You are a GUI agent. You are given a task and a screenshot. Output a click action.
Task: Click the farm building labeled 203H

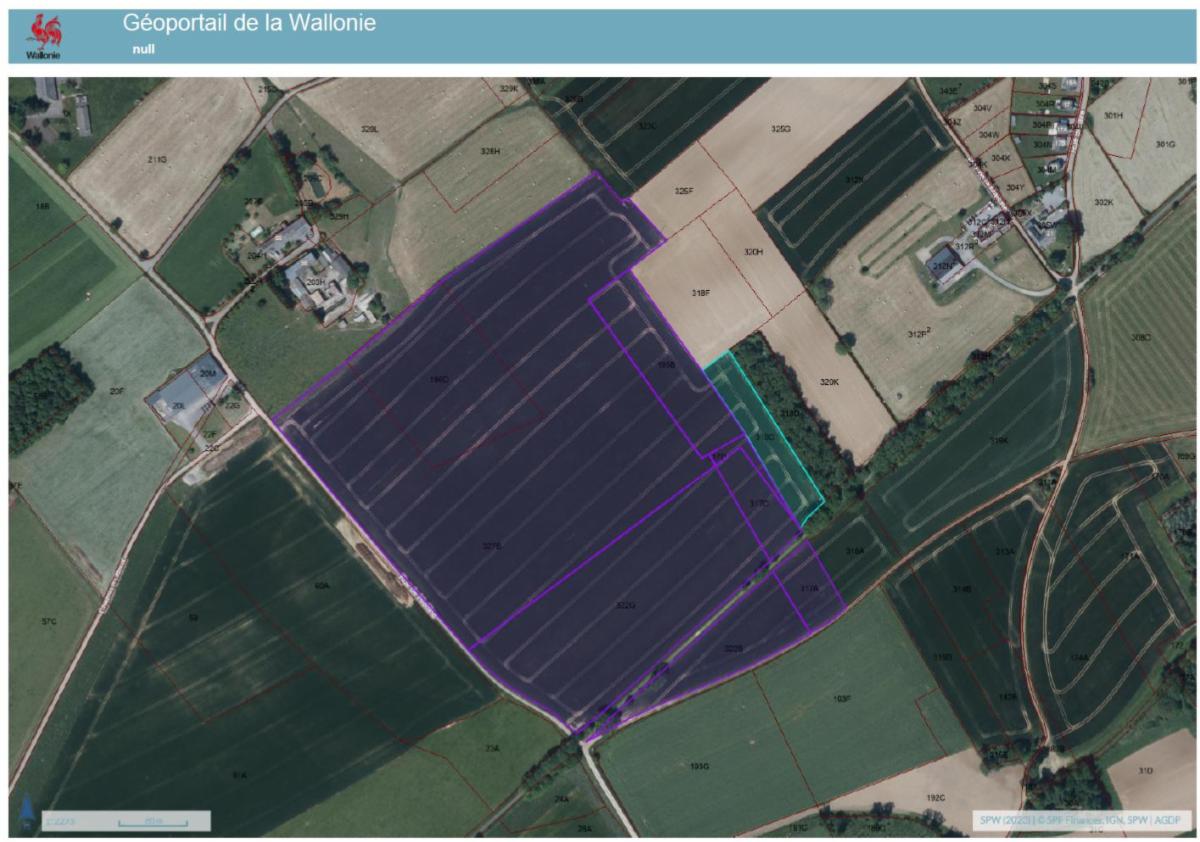click(x=318, y=285)
